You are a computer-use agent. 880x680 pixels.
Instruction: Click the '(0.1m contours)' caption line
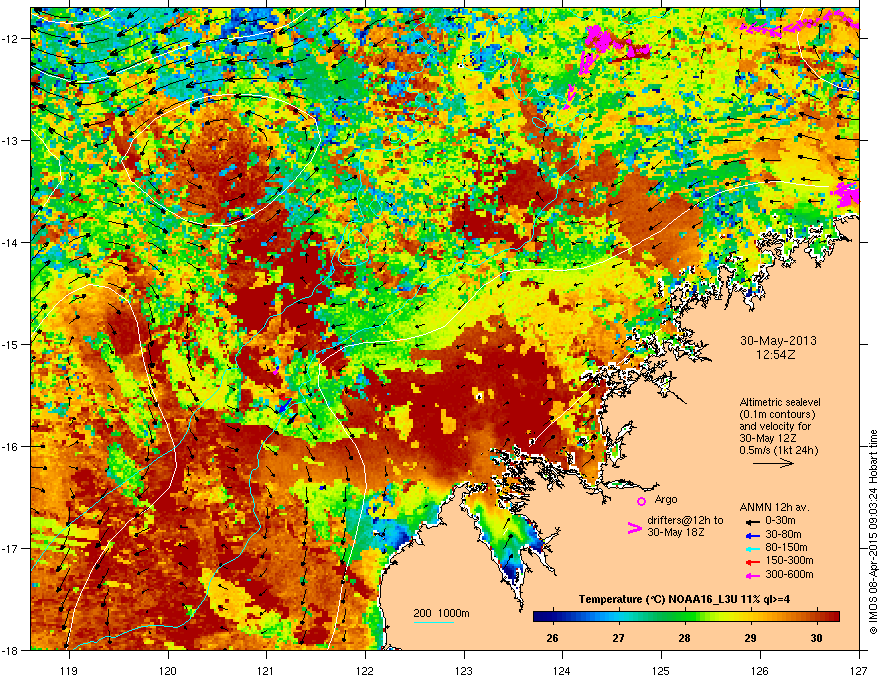(777, 415)
